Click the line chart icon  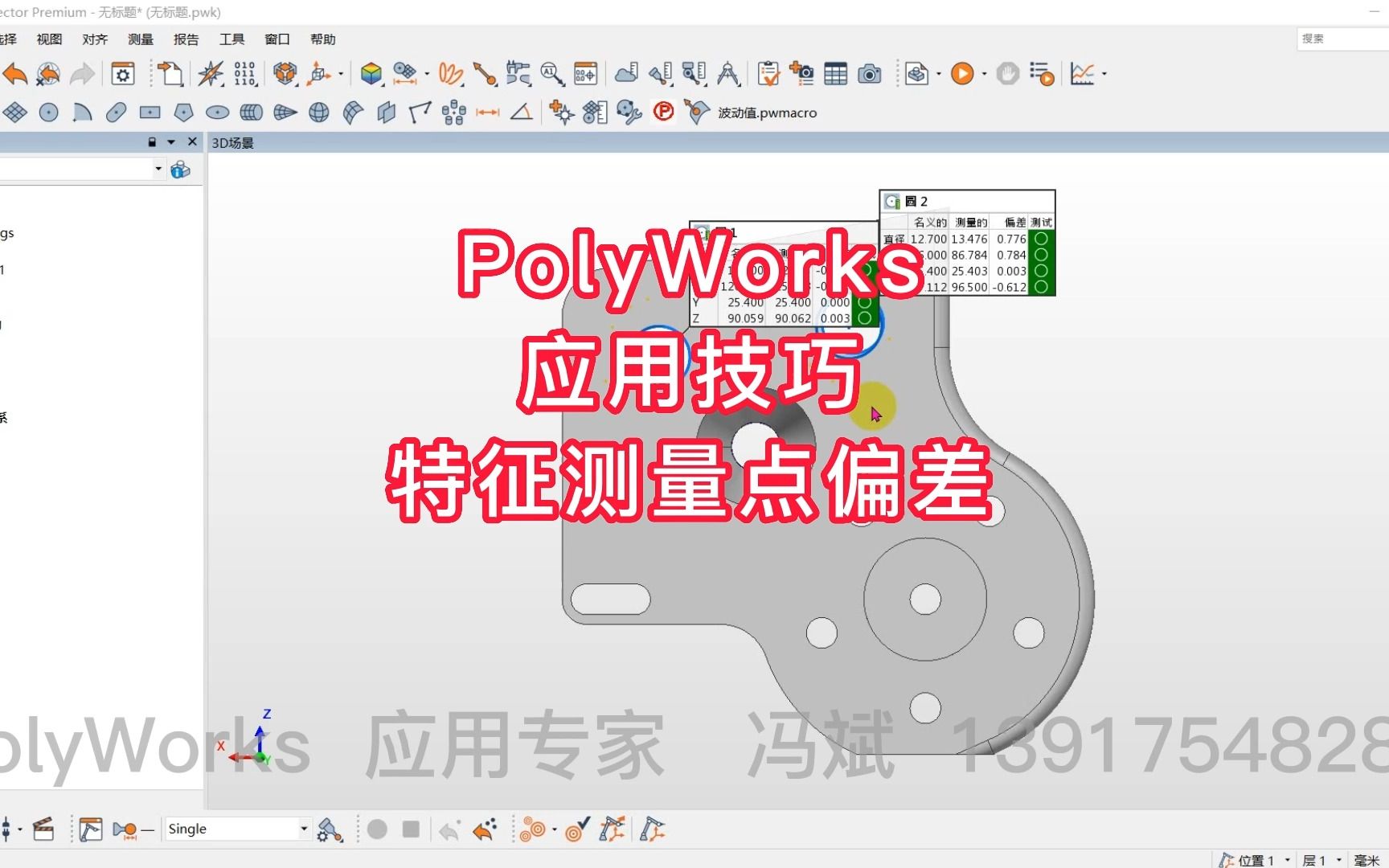1082,74
